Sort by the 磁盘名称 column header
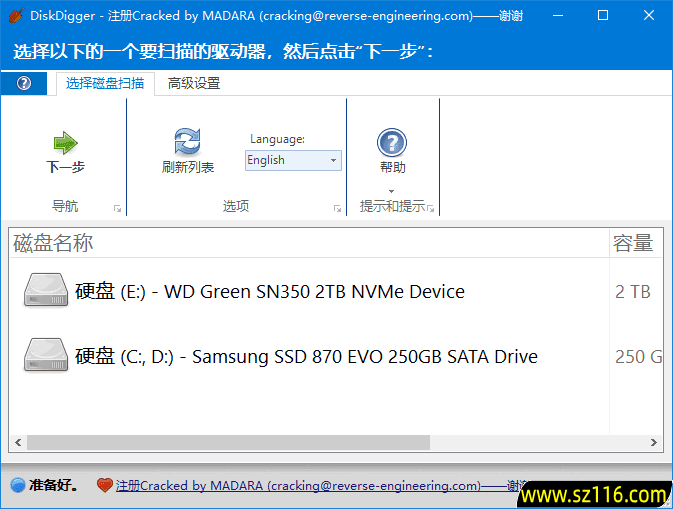673x509 pixels. point(309,243)
